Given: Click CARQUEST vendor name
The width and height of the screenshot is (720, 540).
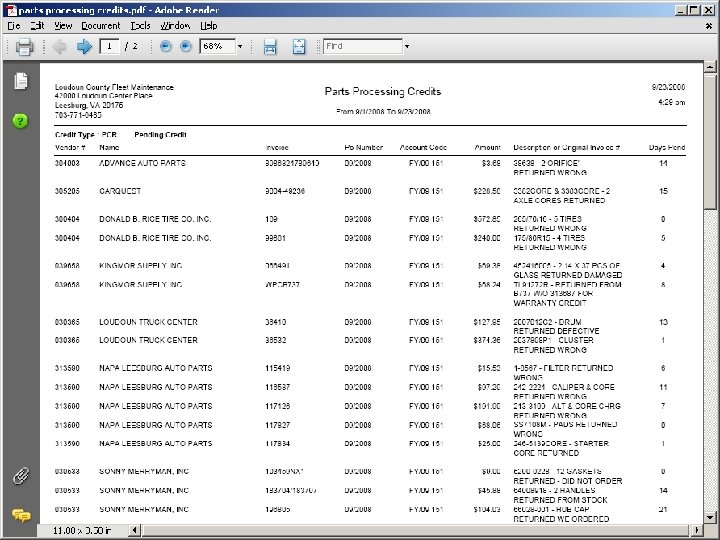Looking at the screenshot, I should click(120, 191).
